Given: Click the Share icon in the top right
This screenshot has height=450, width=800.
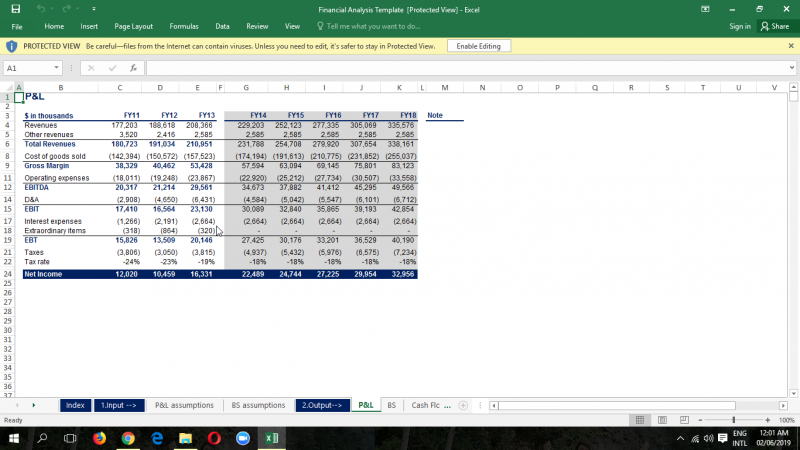Looking at the screenshot, I should pos(774,26).
